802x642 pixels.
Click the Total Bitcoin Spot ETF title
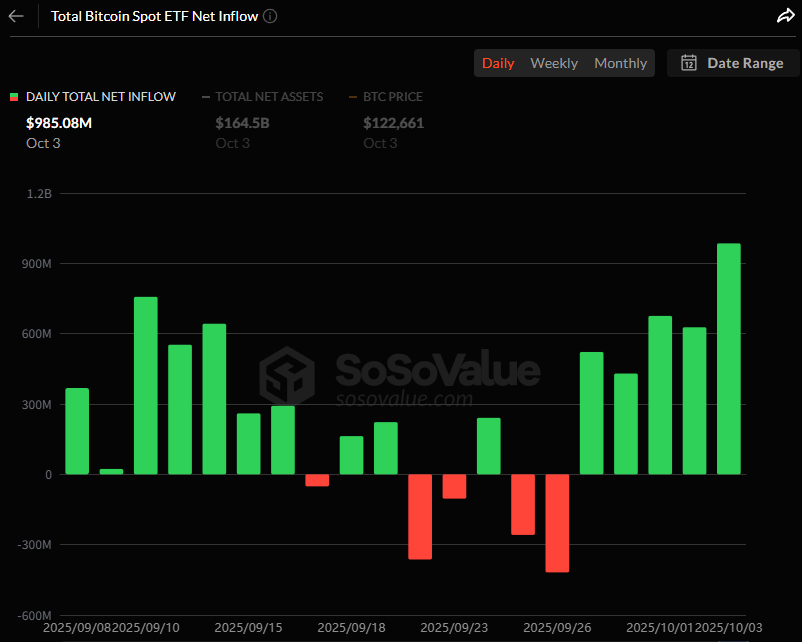[x=154, y=16]
